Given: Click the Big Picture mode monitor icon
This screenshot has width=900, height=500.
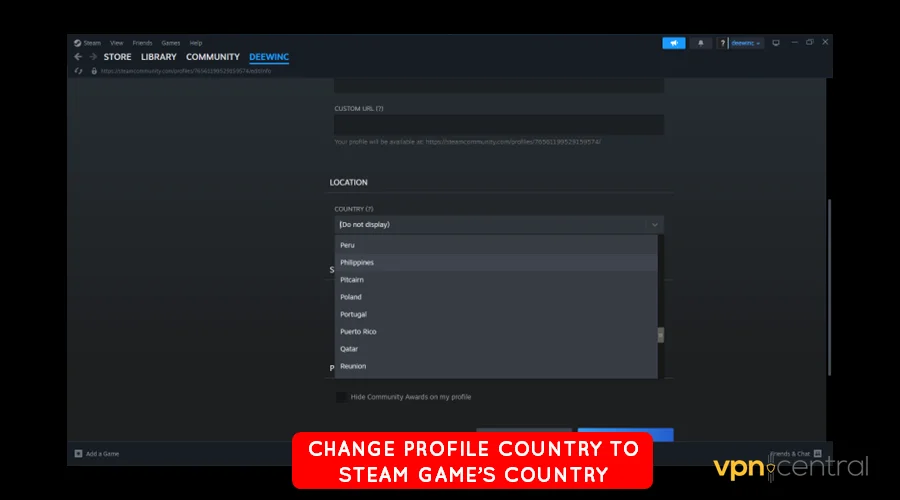Looking at the screenshot, I should [776, 43].
